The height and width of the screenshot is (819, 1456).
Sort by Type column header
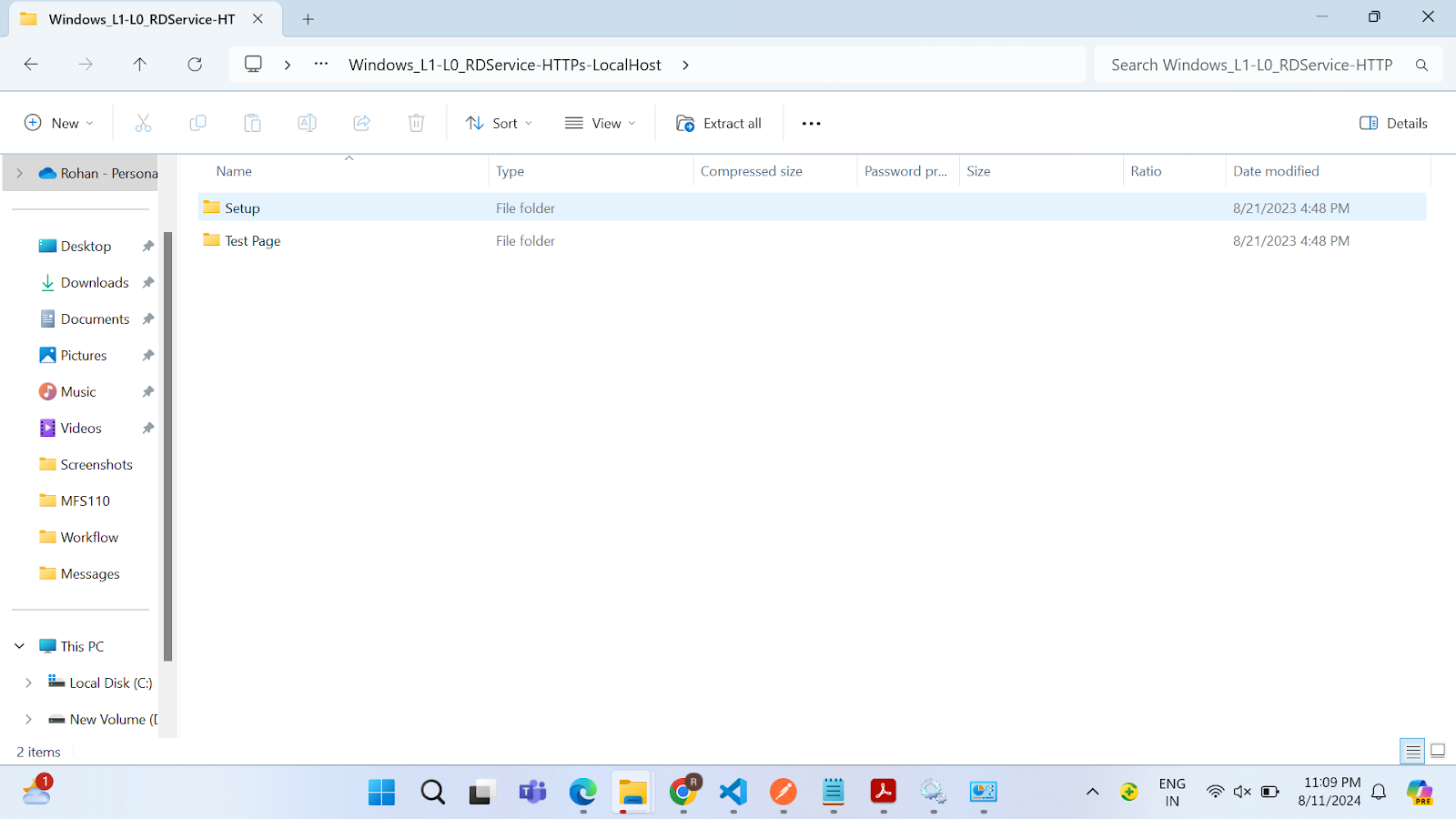[510, 171]
